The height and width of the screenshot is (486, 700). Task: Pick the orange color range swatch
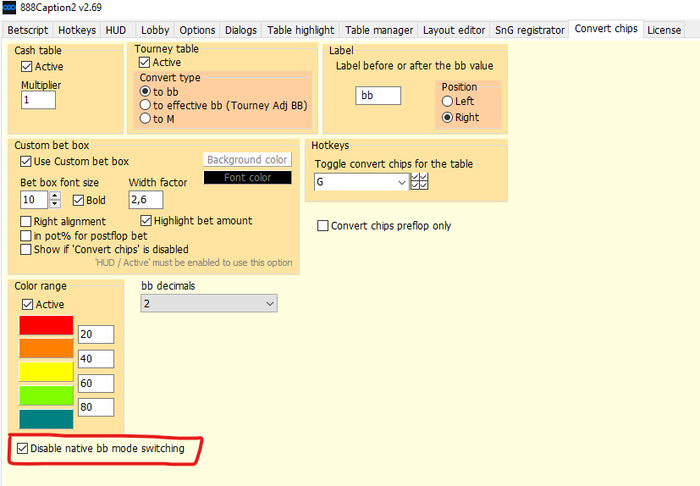(46, 348)
